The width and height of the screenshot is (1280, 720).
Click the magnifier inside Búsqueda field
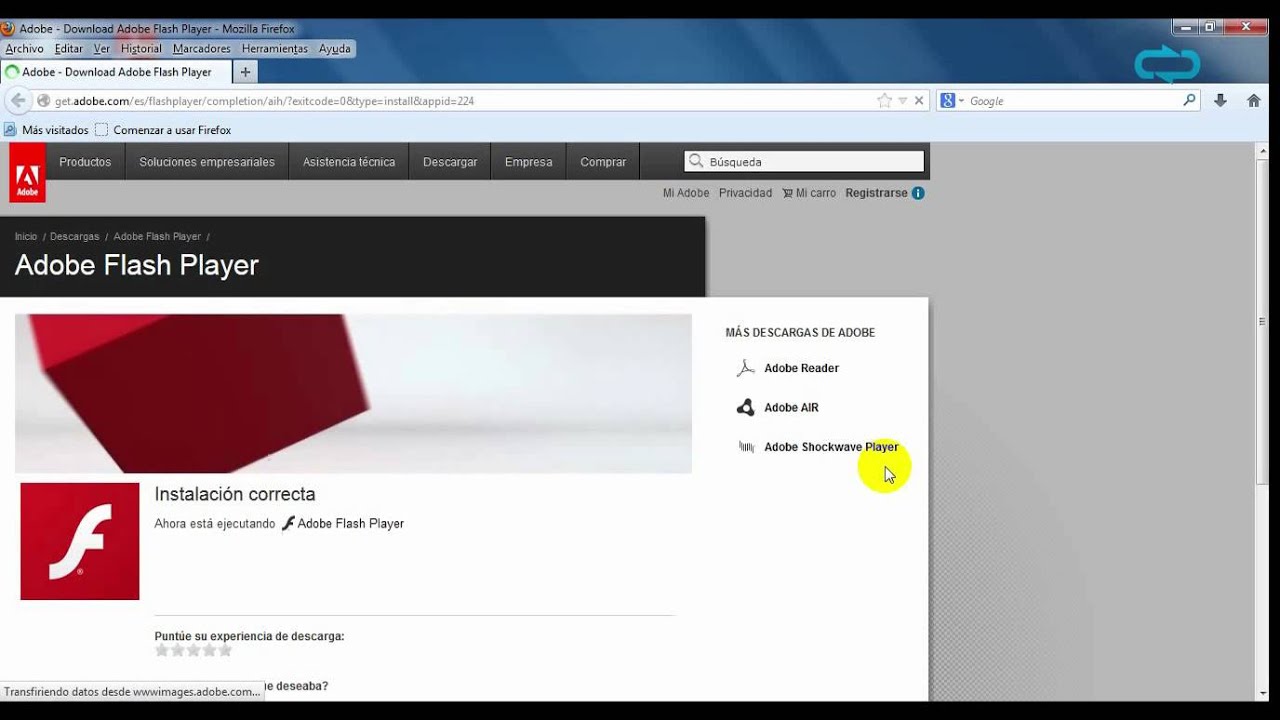696,161
